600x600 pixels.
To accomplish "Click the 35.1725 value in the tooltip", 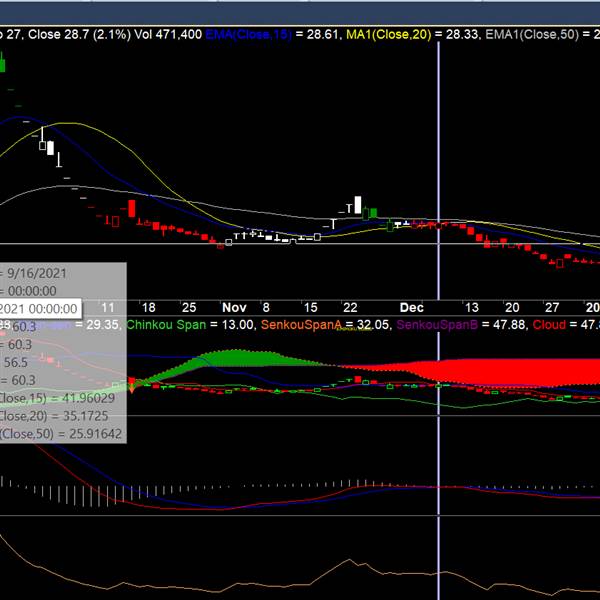I will 85,416.
